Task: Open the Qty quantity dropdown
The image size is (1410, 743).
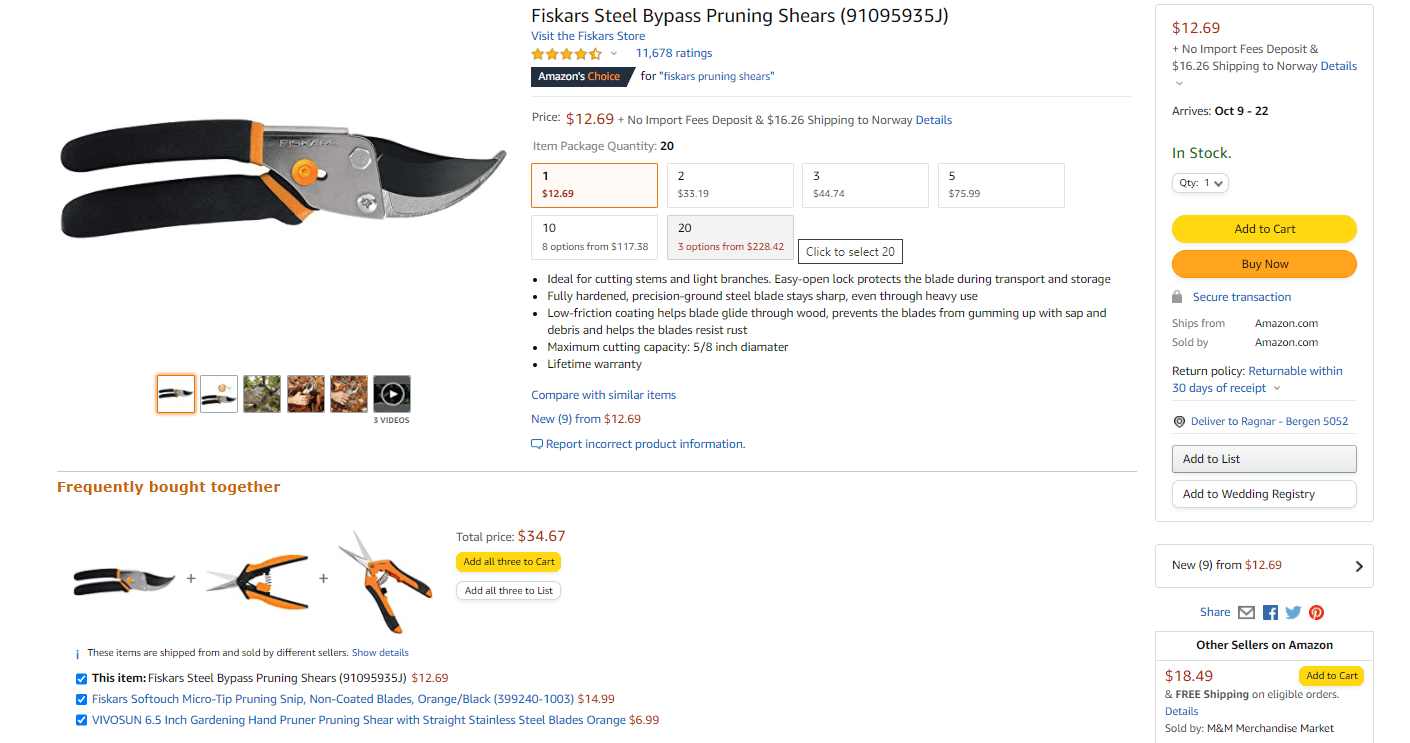Action: pos(1200,183)
